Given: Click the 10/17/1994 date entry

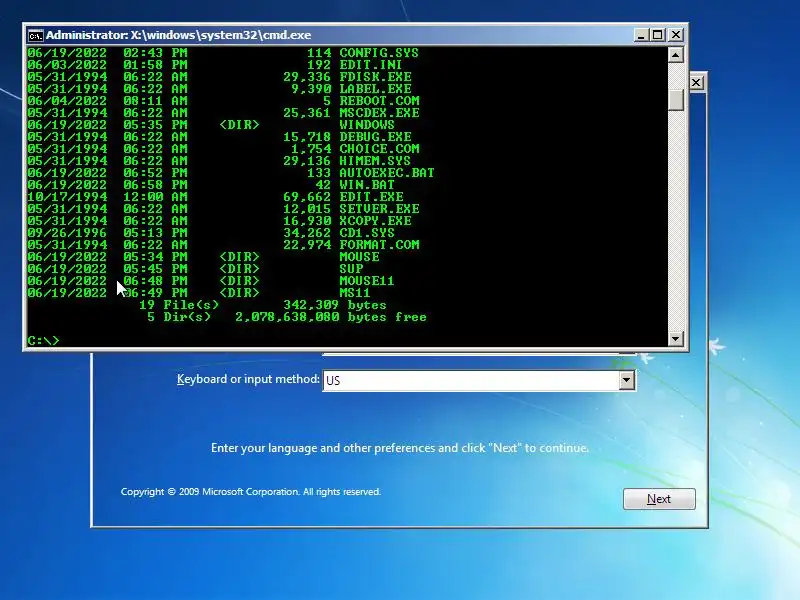Looking at the screenshot, I should pos(67,197).
